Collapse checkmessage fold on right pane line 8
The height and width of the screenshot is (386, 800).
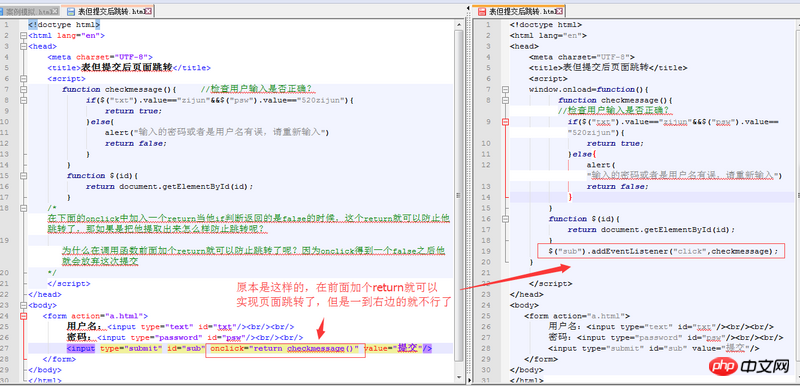(505, 100)
